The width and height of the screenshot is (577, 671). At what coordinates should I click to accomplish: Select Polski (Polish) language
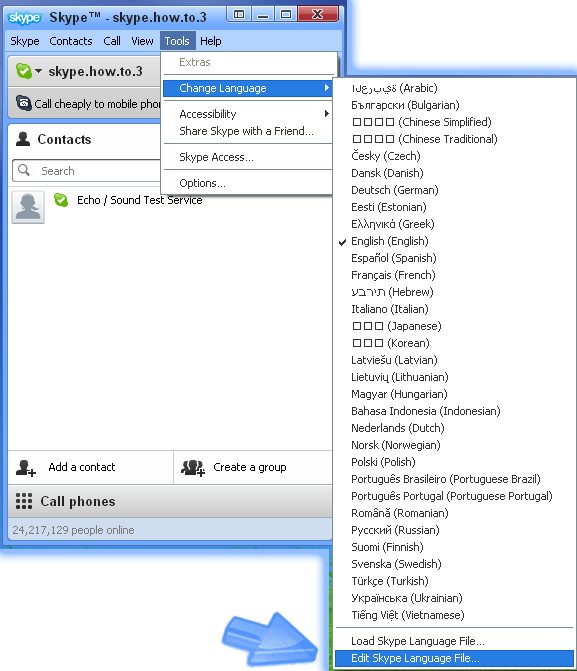[383, 462]
